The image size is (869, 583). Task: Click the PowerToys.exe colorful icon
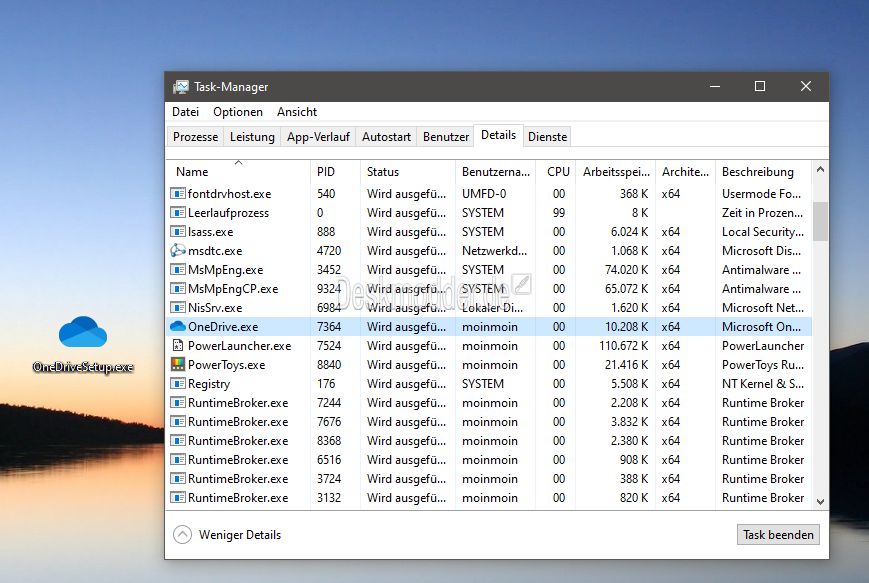[177, 365]
